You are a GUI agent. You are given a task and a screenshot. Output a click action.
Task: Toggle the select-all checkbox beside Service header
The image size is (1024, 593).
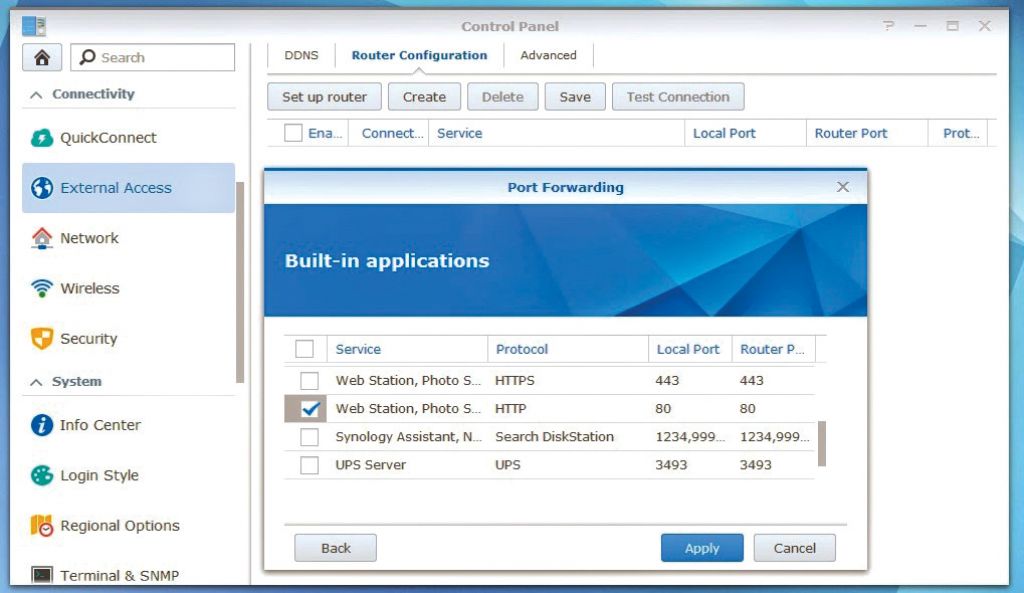pyautogui.click(x=305, y=349)
